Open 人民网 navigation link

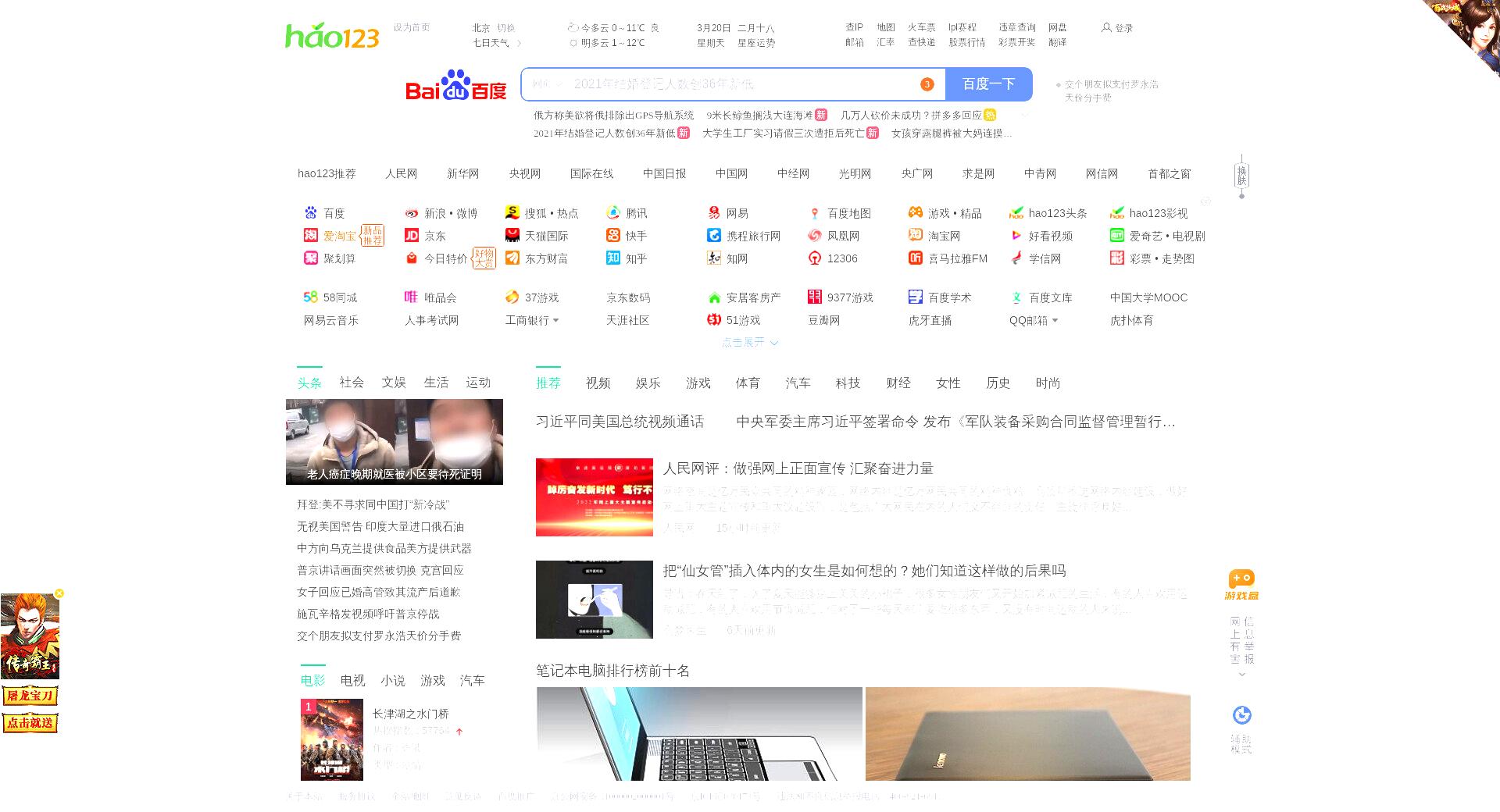tap(401, 173)
